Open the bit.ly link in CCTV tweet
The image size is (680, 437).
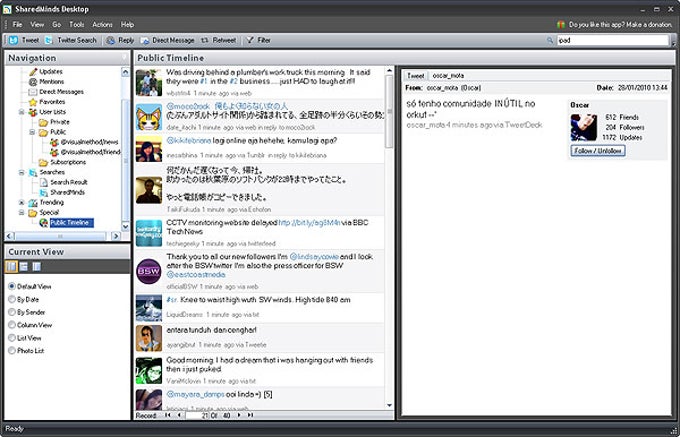click(x=309, y=223)
